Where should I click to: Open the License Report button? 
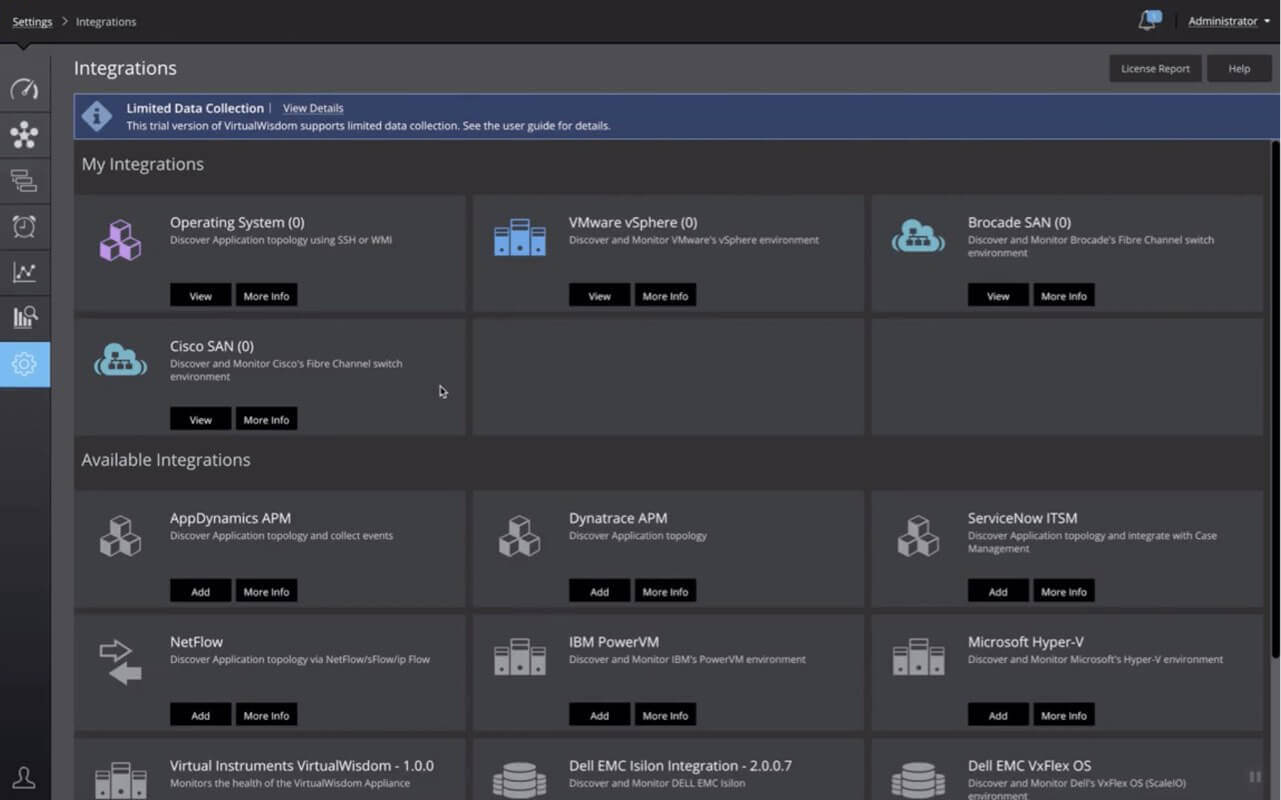[1155, 68]
